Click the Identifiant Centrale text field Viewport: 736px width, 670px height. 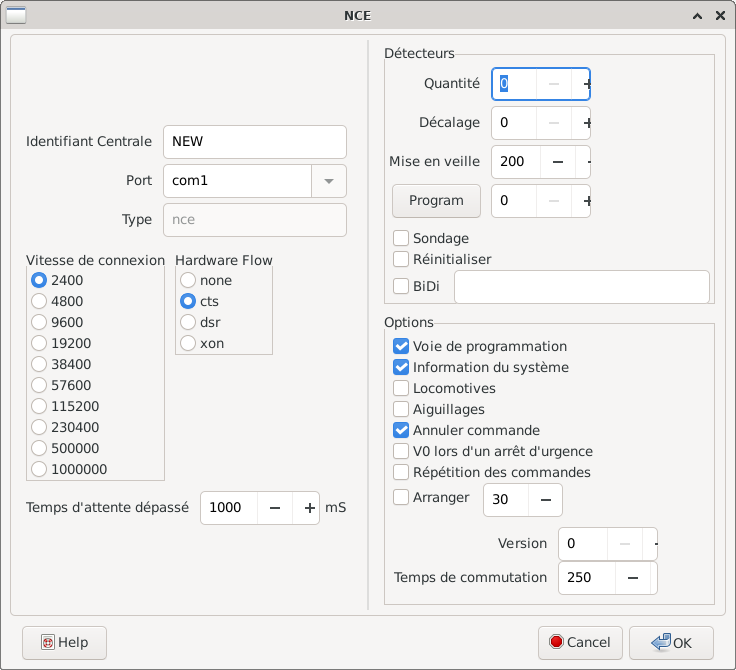[254, 142]
